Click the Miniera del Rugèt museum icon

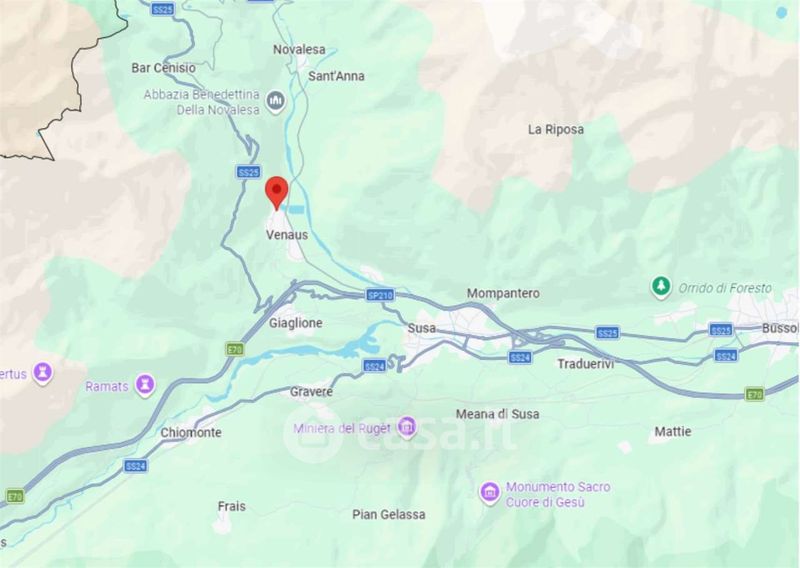tap(407, 428)
